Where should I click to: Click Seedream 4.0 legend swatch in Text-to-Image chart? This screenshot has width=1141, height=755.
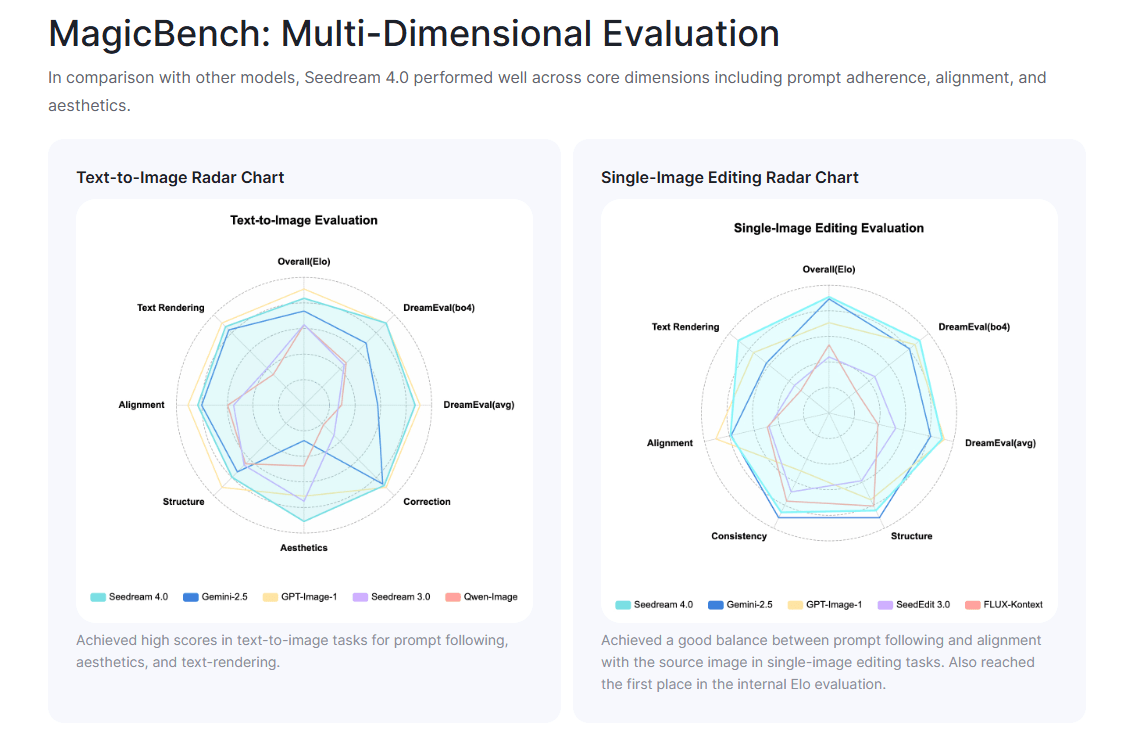click(98, 597)
